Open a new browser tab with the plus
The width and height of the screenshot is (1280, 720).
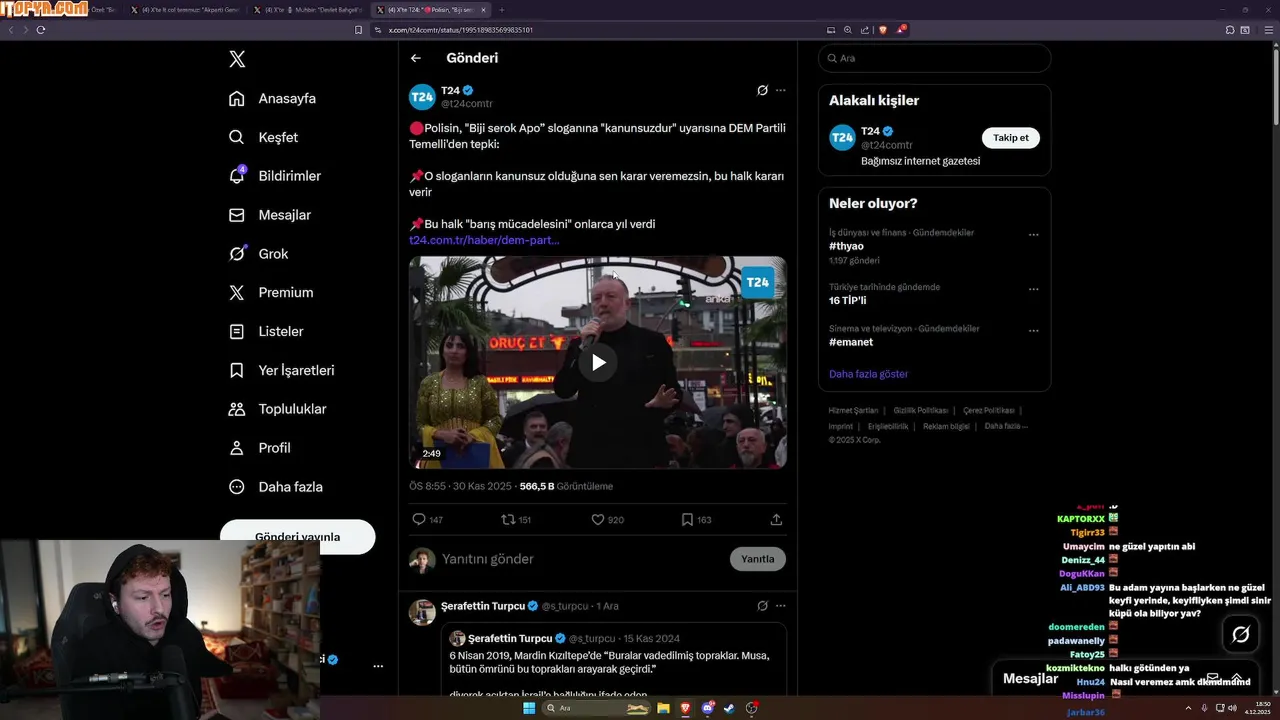click(502, 10)
